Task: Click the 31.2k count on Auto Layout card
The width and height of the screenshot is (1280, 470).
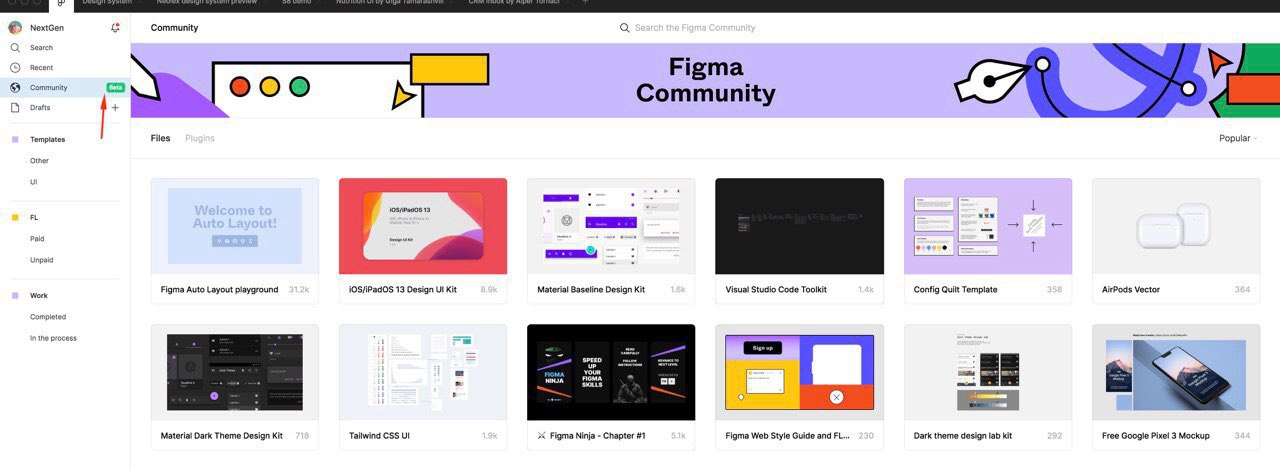Action: [x=299, y=290]
